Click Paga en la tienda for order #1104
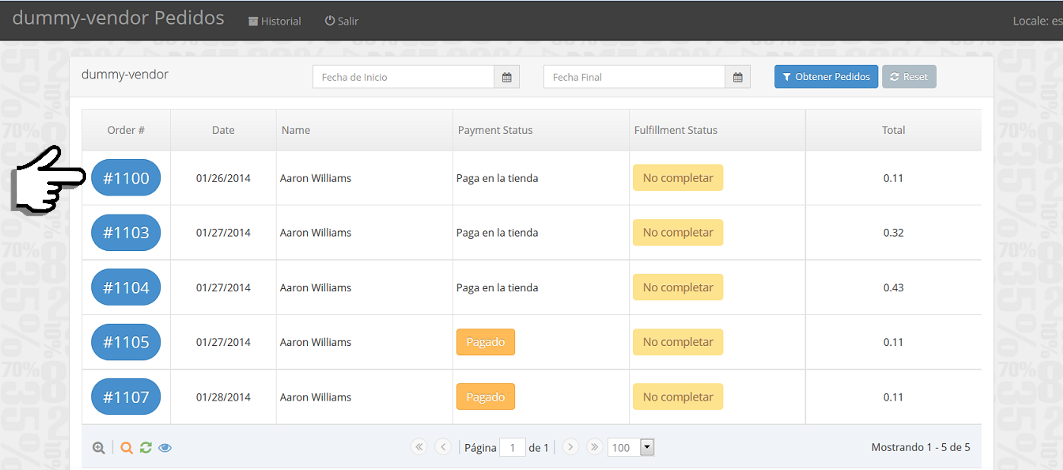 497,288
